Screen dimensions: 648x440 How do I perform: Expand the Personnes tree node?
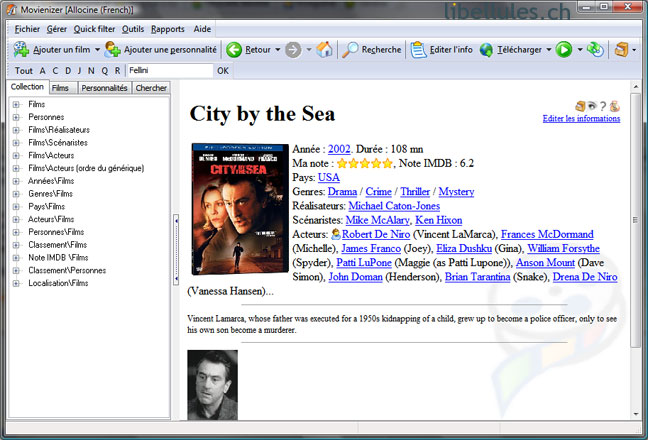tap(16, 117)
